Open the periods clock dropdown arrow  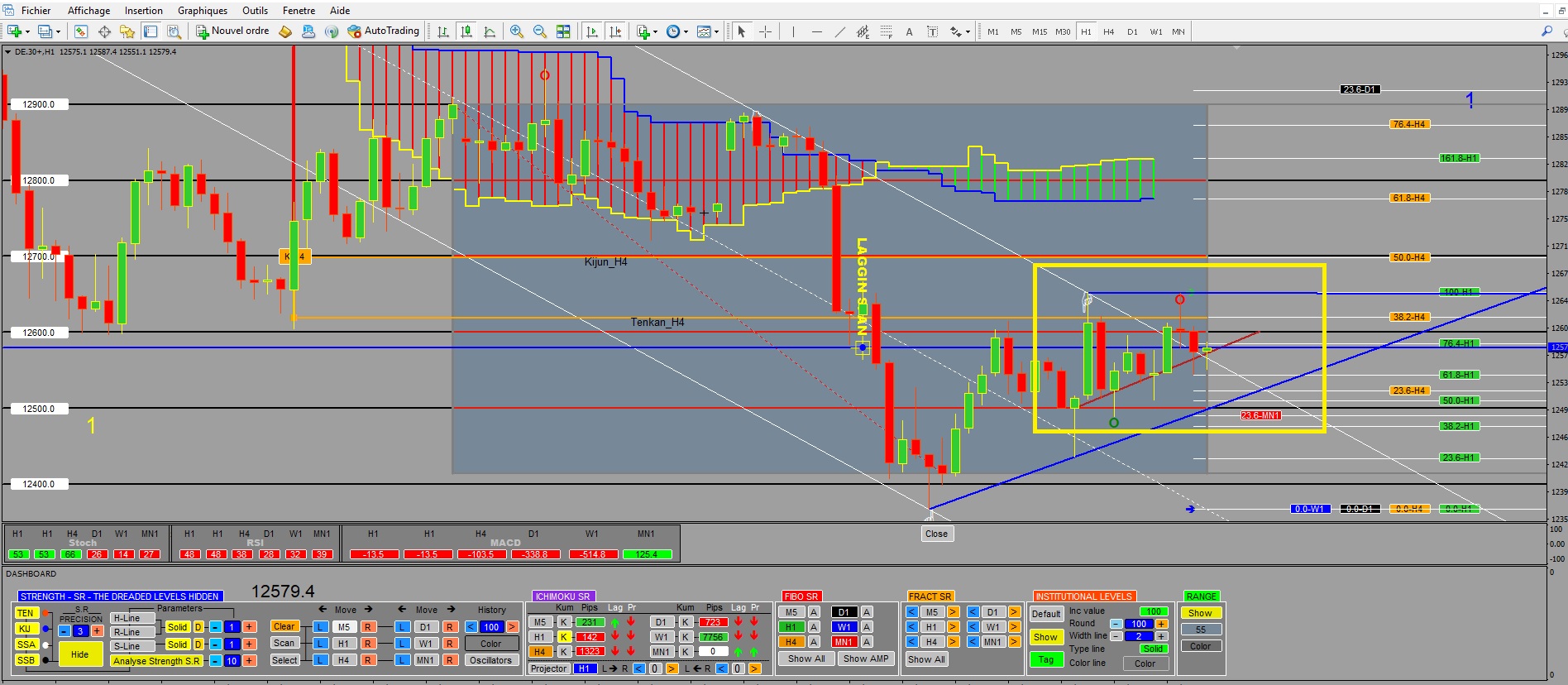tap(686, 31)
